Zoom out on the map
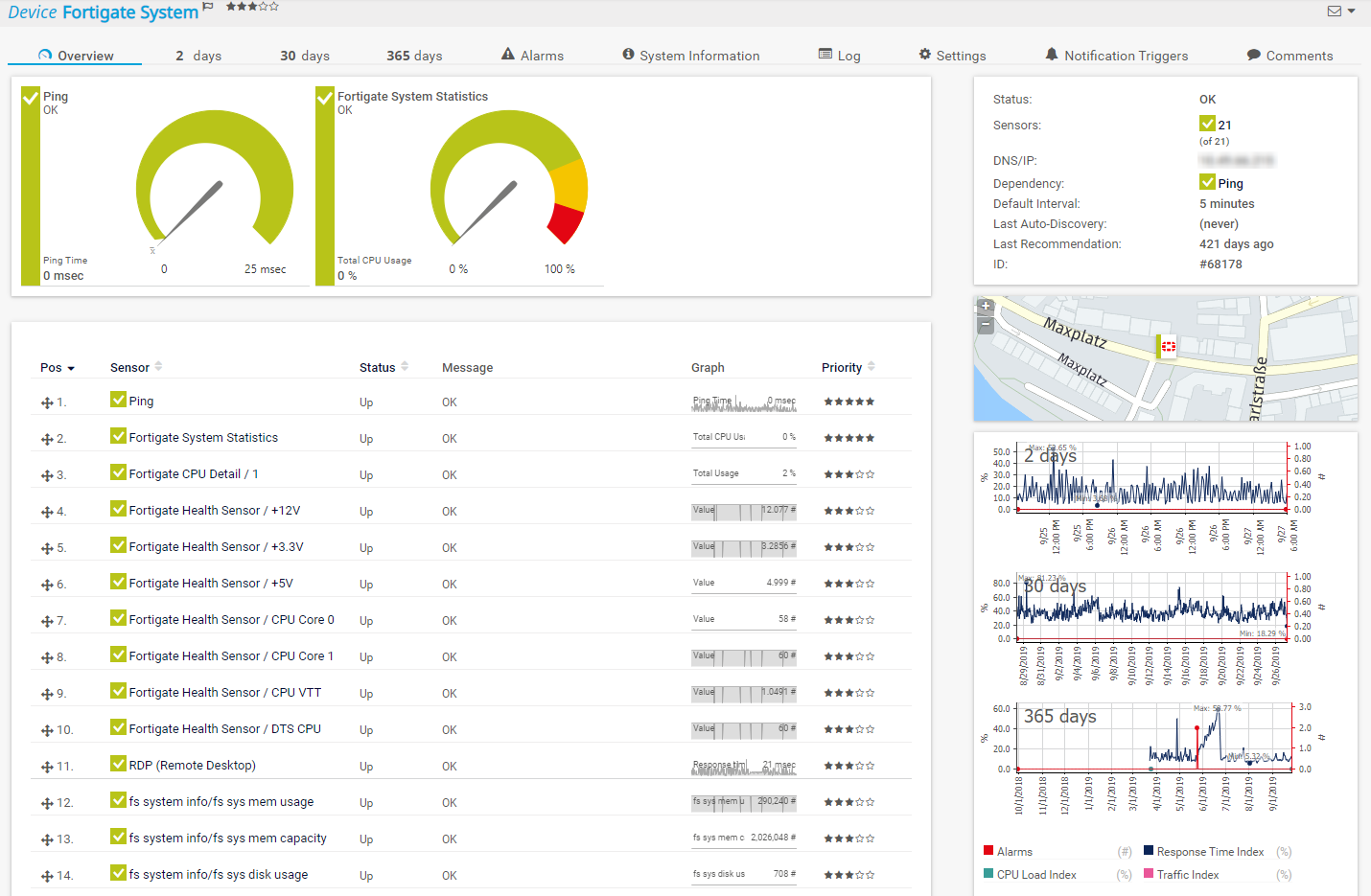 [x=985, y=325]
